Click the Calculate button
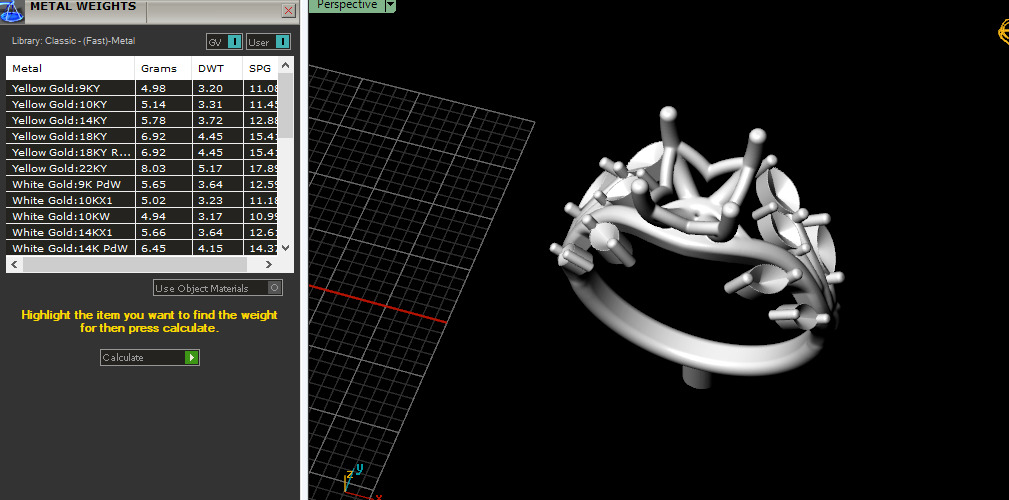 [150, 357]
